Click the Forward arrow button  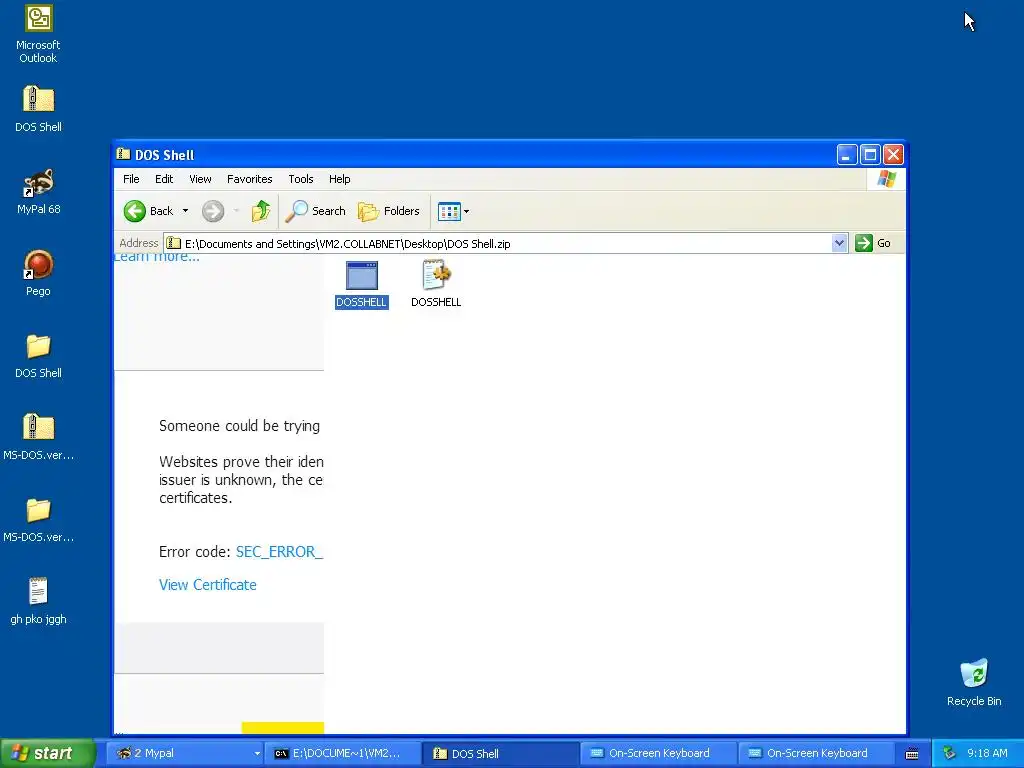pos(213,211)
